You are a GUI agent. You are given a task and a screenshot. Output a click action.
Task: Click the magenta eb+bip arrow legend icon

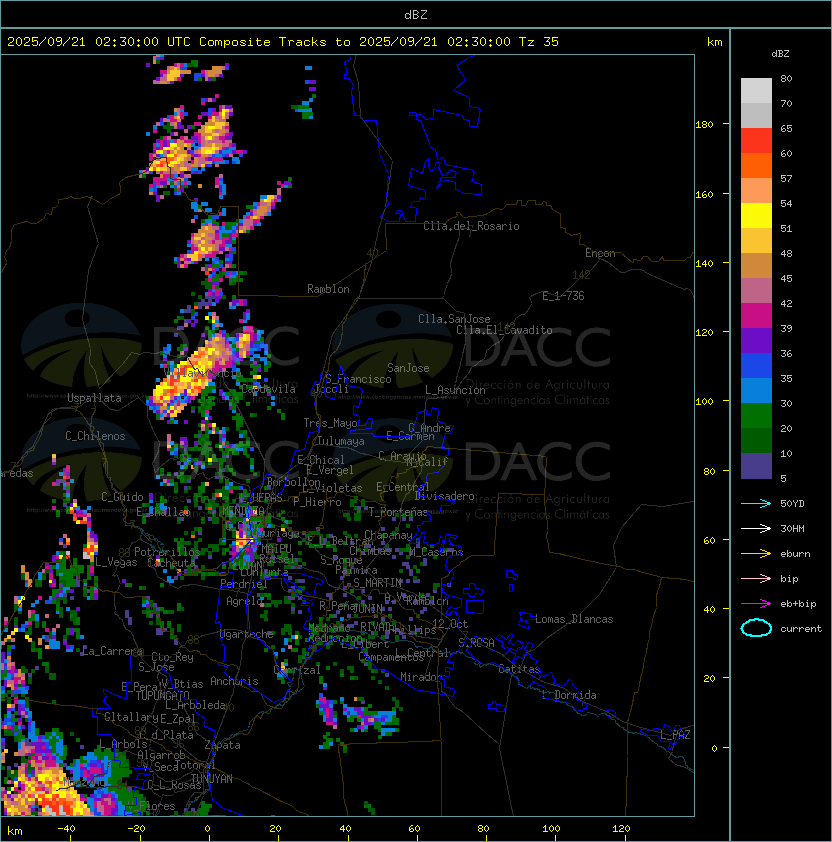(x=756, y=604)
